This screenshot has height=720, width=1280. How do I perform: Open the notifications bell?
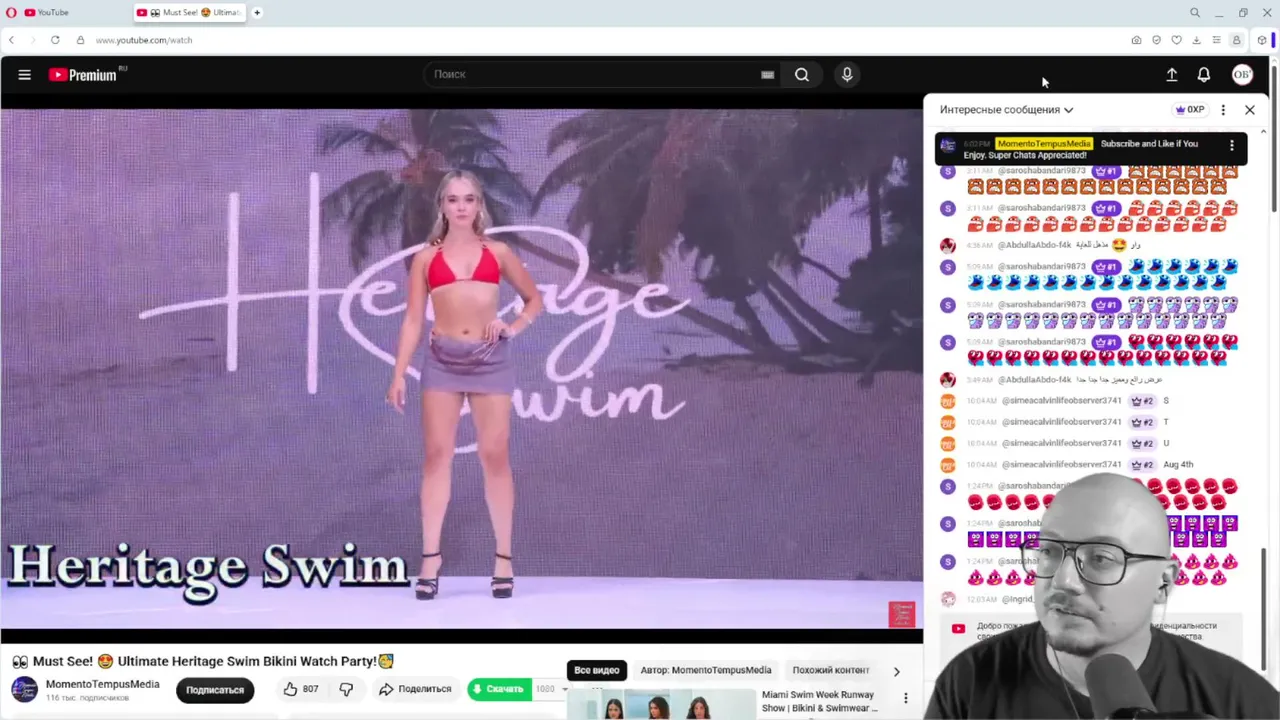pyautogui.click(x=1204, y=74)
